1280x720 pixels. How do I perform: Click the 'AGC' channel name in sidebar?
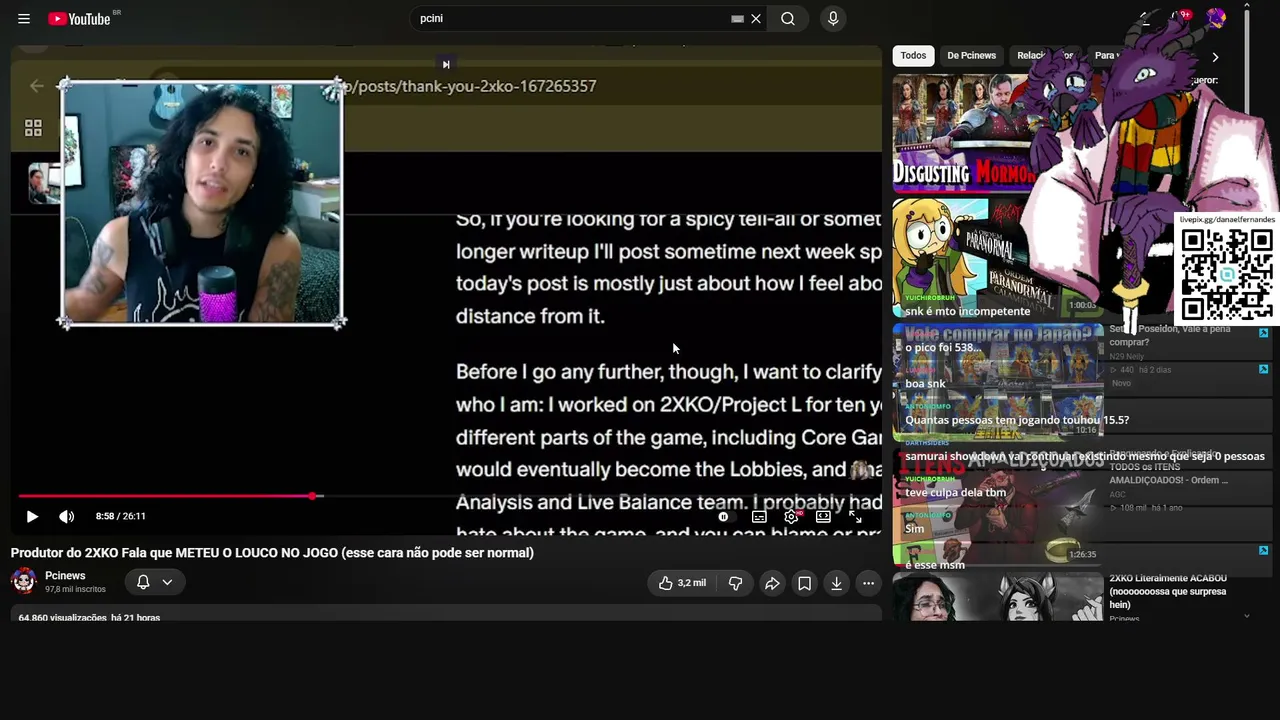tap(1118, 494)
